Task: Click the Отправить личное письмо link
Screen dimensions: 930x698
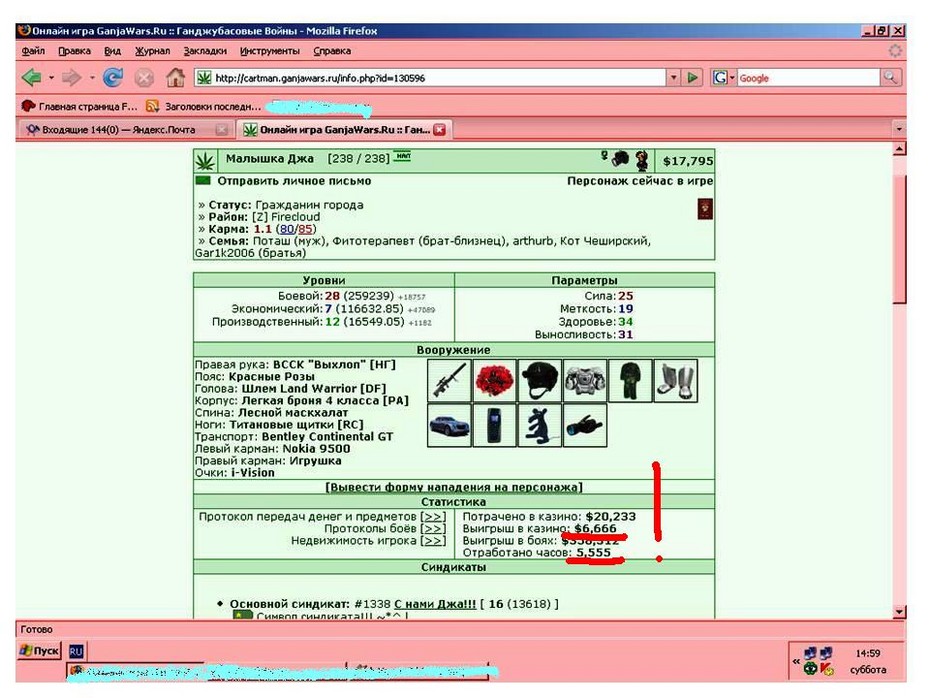Action: (x=294, y=181)
